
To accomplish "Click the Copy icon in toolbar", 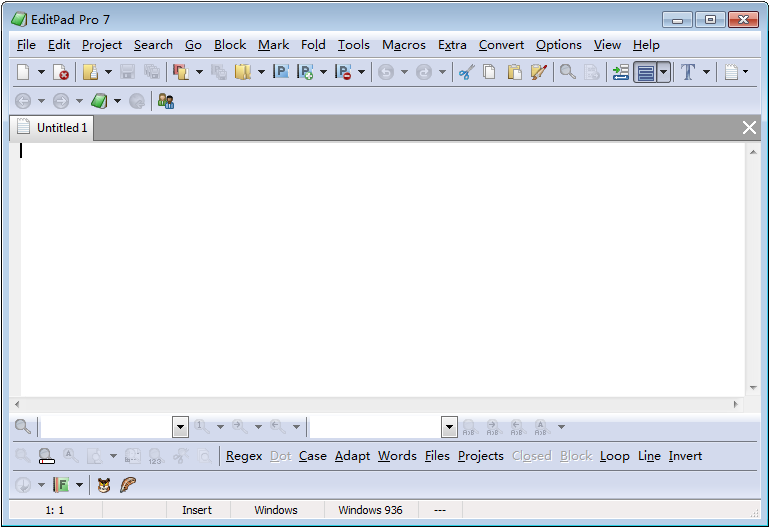I will pos(489,72).
